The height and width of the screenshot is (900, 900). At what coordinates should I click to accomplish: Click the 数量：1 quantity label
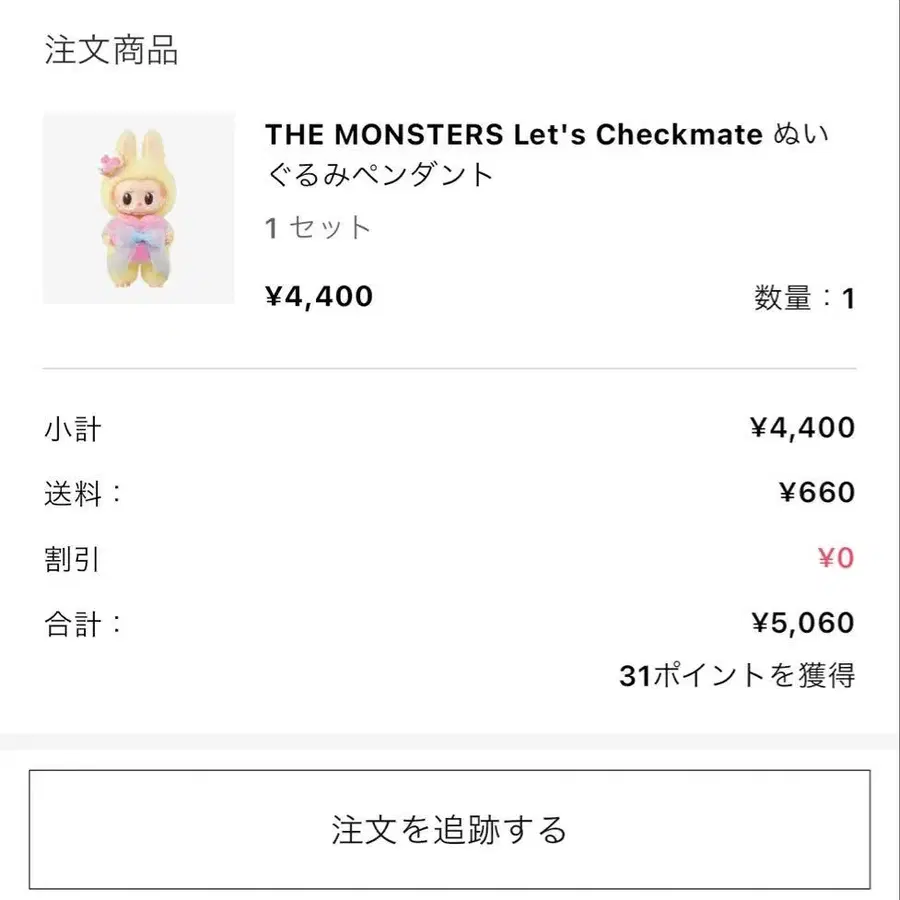click(x=804, y=298)
